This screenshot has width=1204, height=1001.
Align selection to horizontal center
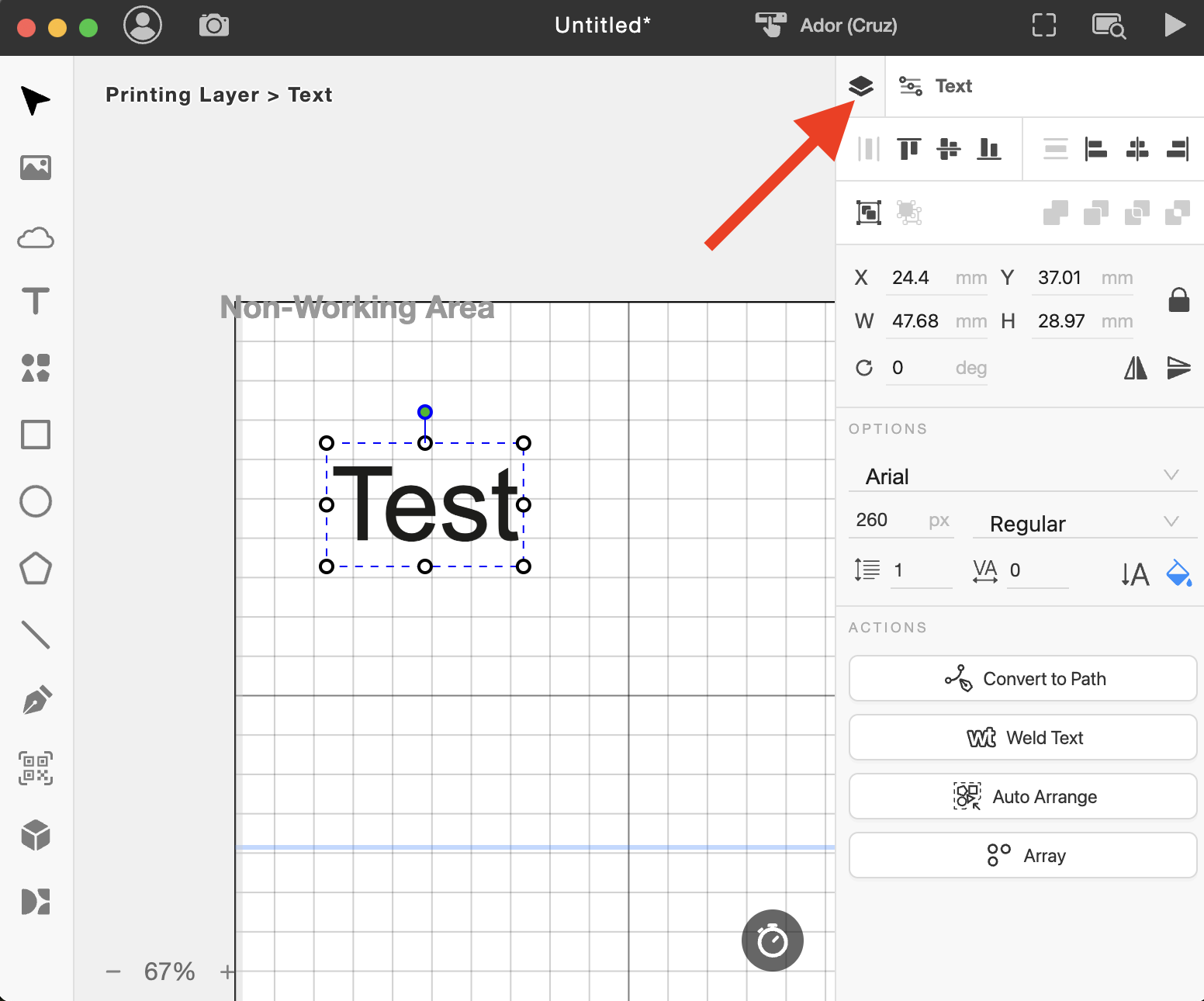1137,148
